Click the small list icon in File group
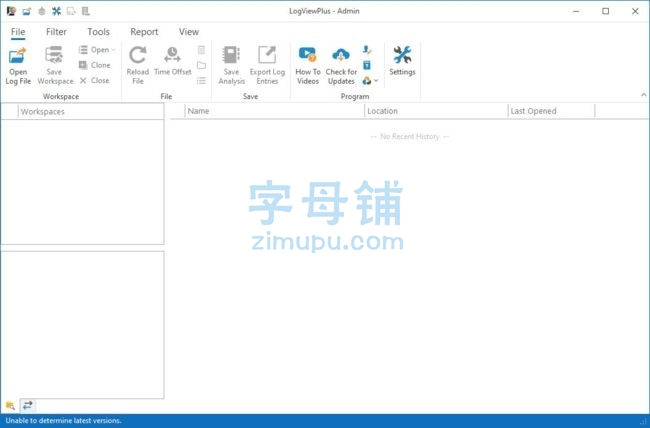Viewport: 650px width, 428px height. coord(201,81)
